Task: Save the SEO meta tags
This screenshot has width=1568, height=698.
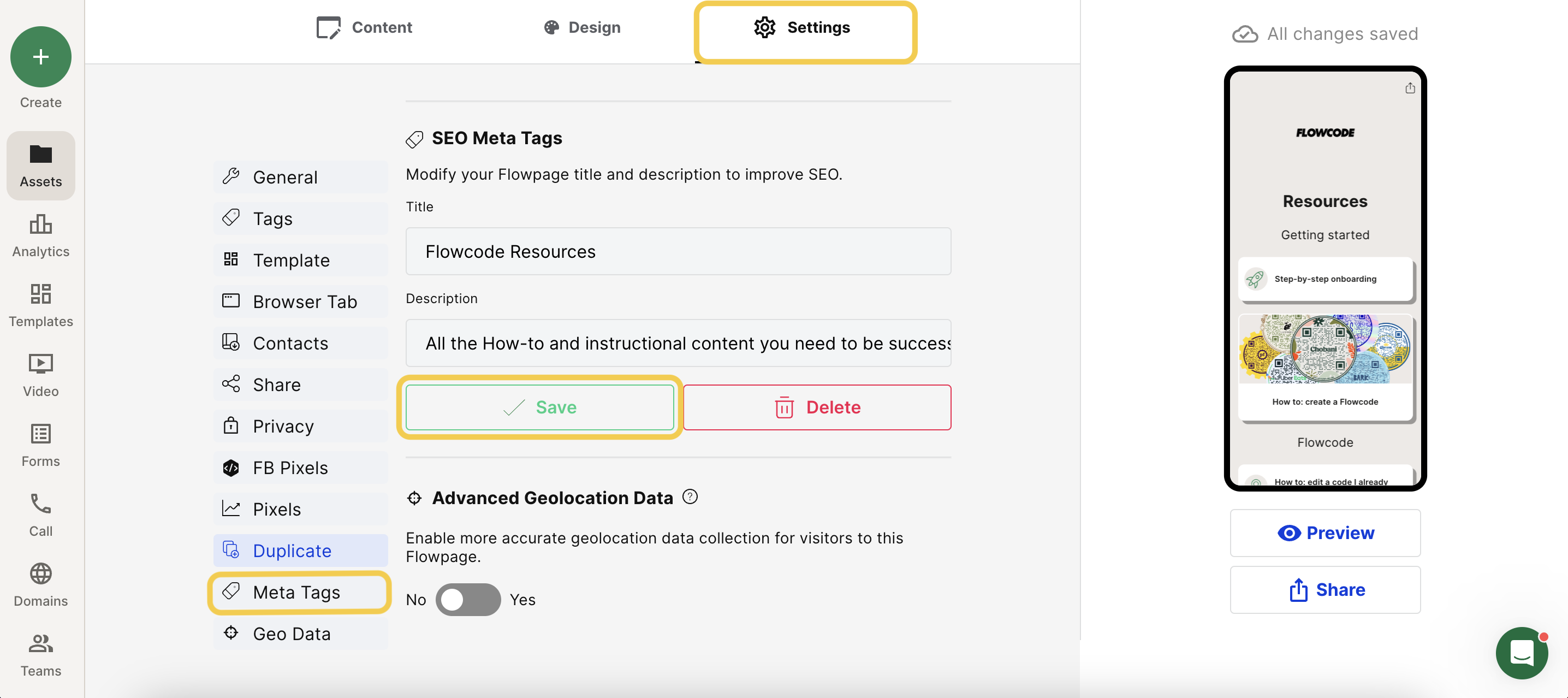Action: (x=539, y=407)
